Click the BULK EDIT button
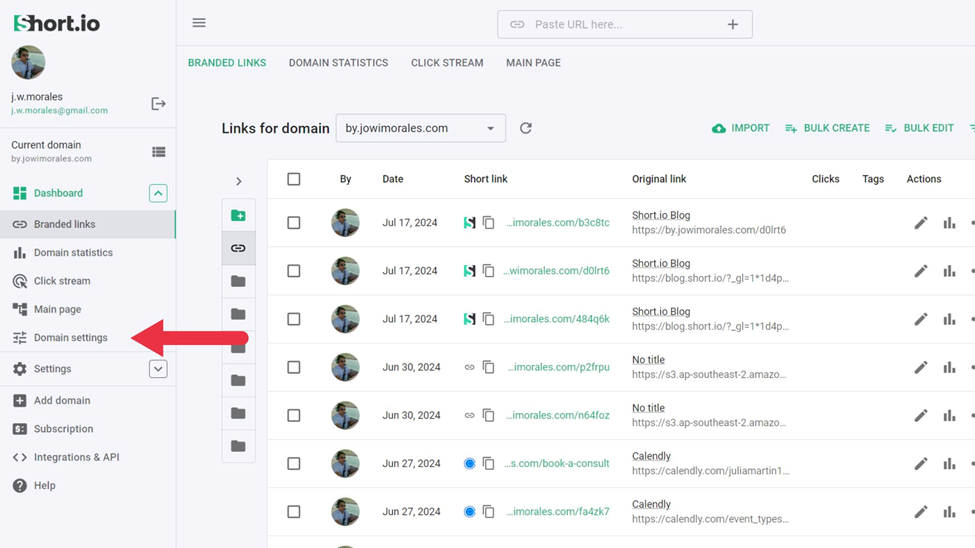The image size is (975, 548). (x=919, y=128)
